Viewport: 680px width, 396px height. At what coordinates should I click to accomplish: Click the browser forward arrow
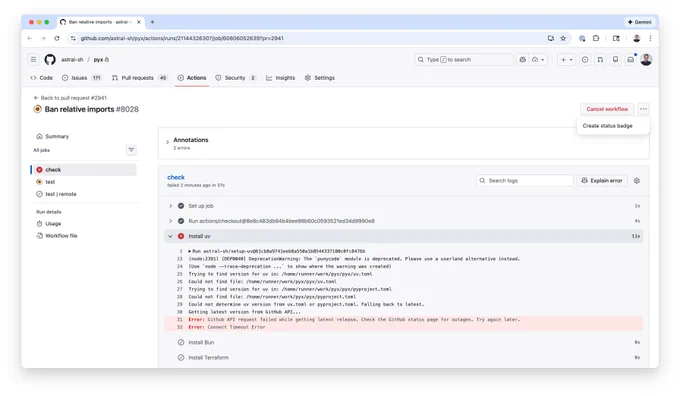43,38
